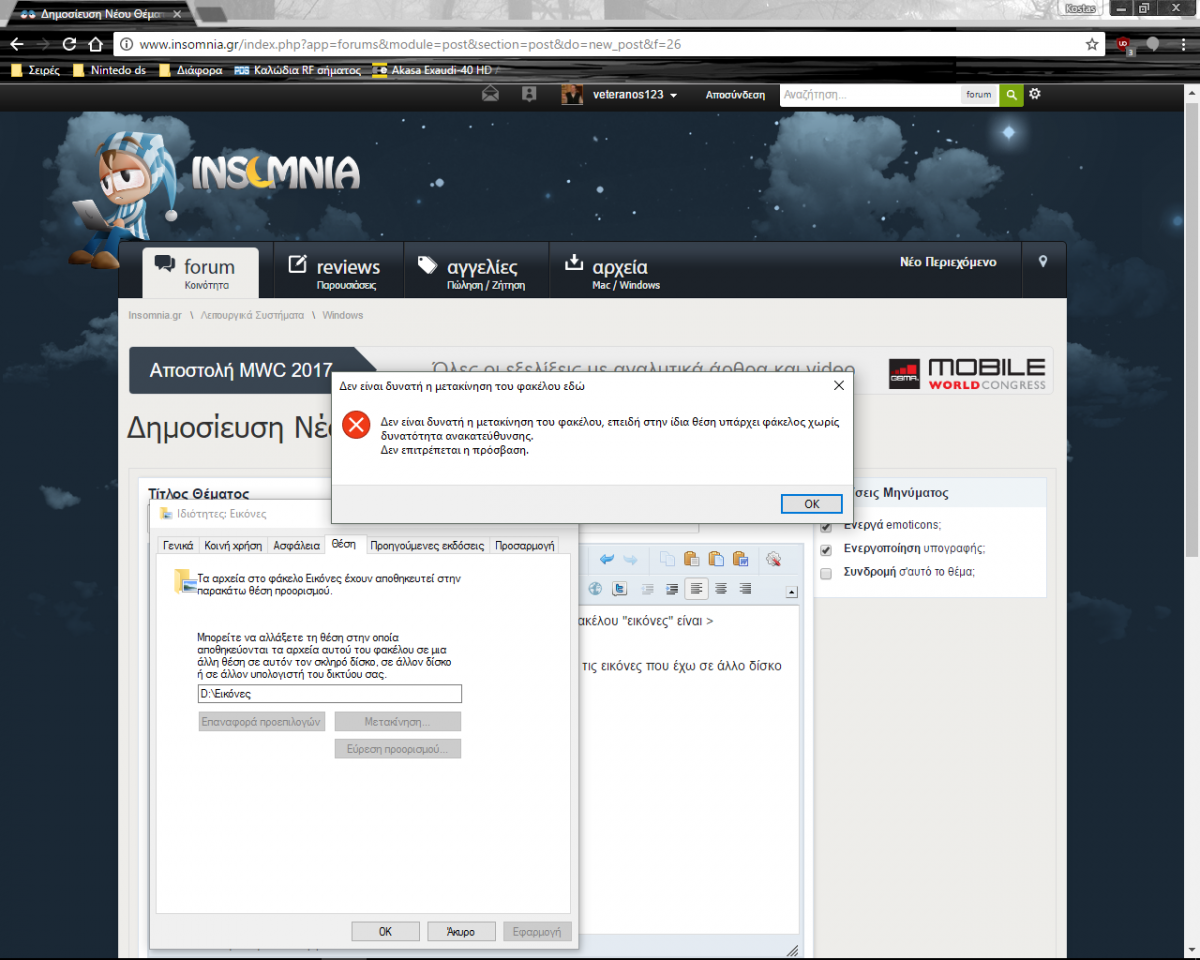The width and height of the screenshot is (1200, 960).
Task: Collapse the editor toolbar with the small arrow
Action: (792, 592)
